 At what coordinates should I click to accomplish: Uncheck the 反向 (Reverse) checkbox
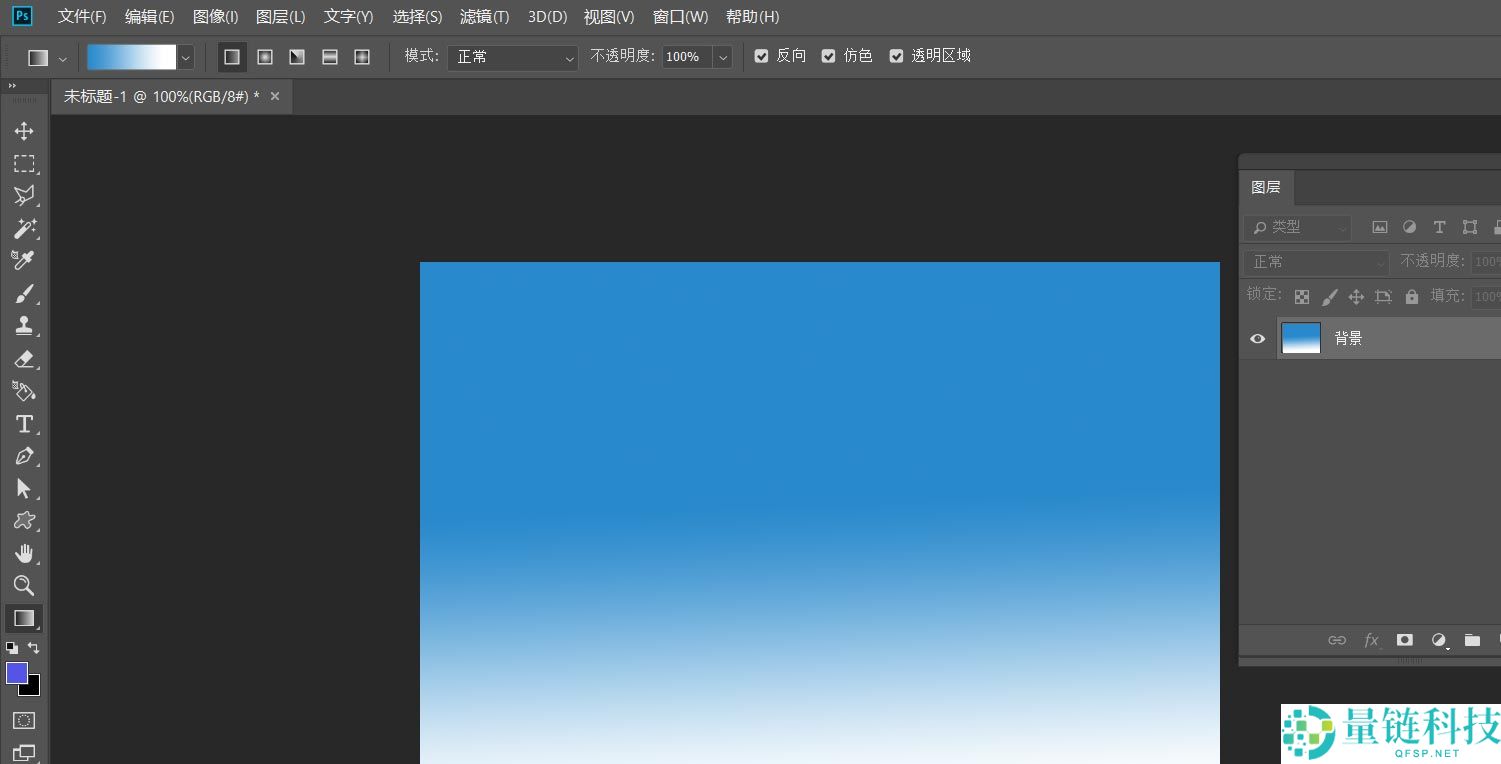pos(762,57)
